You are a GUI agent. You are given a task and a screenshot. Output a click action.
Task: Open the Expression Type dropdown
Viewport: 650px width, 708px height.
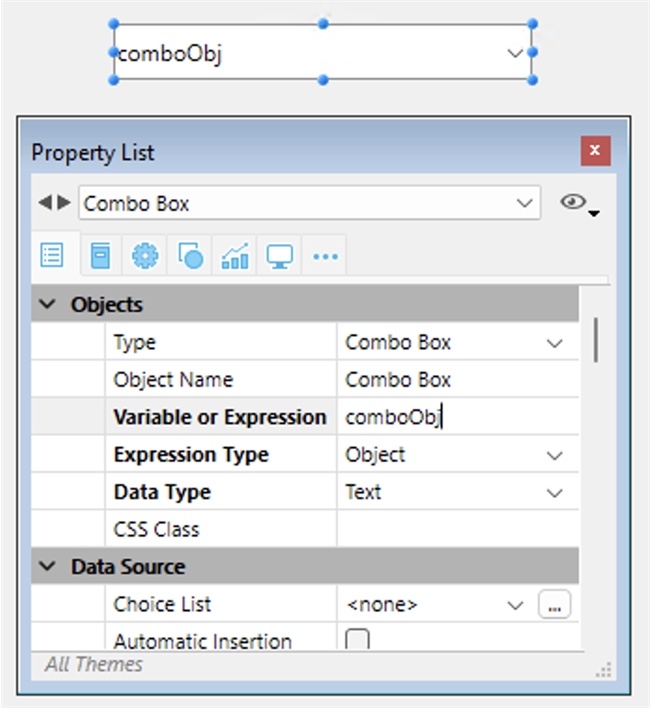[x=555, y=455]
